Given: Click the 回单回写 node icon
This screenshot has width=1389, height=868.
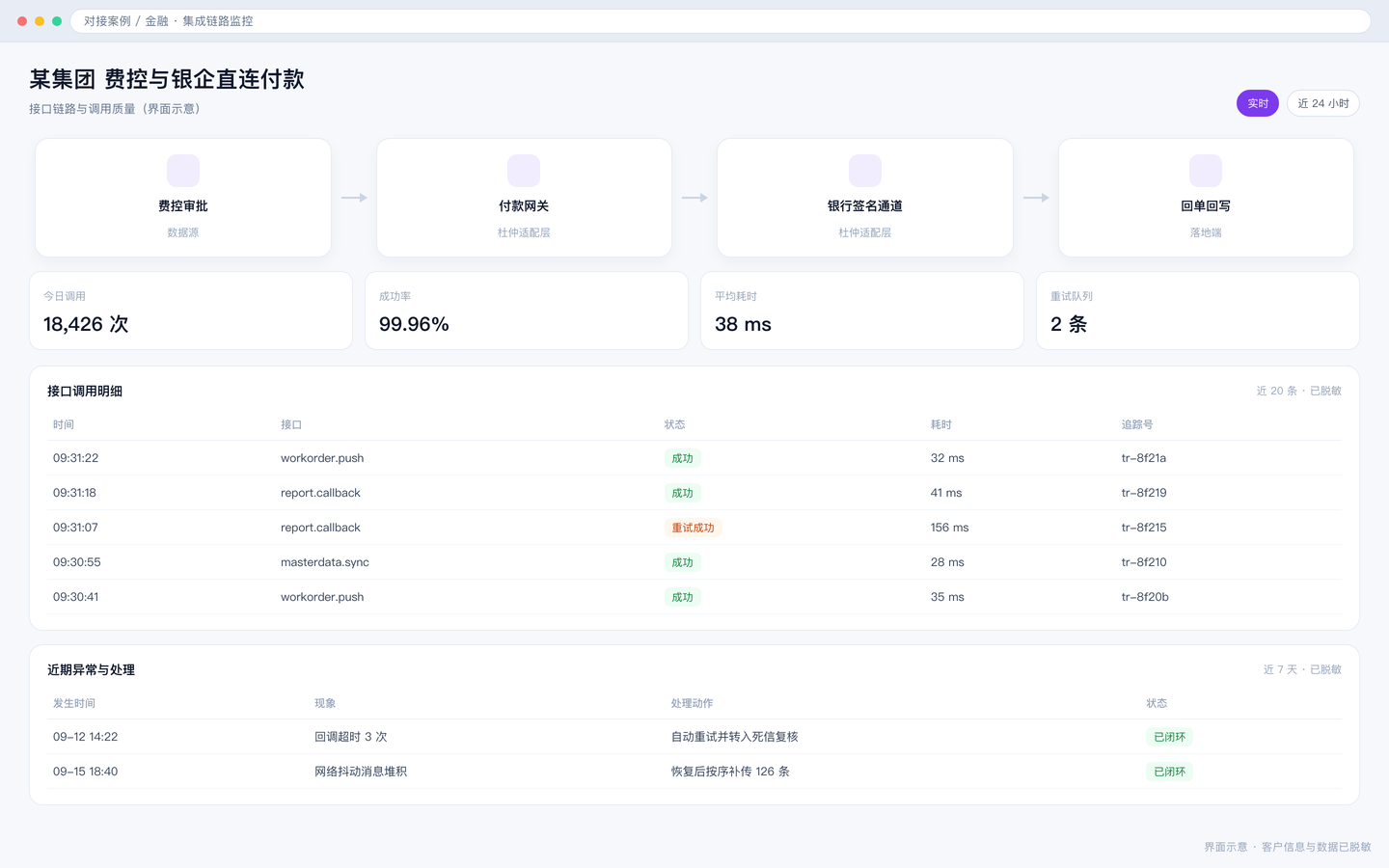Looking at the screenshot, I should click(x=1206, y=171).
